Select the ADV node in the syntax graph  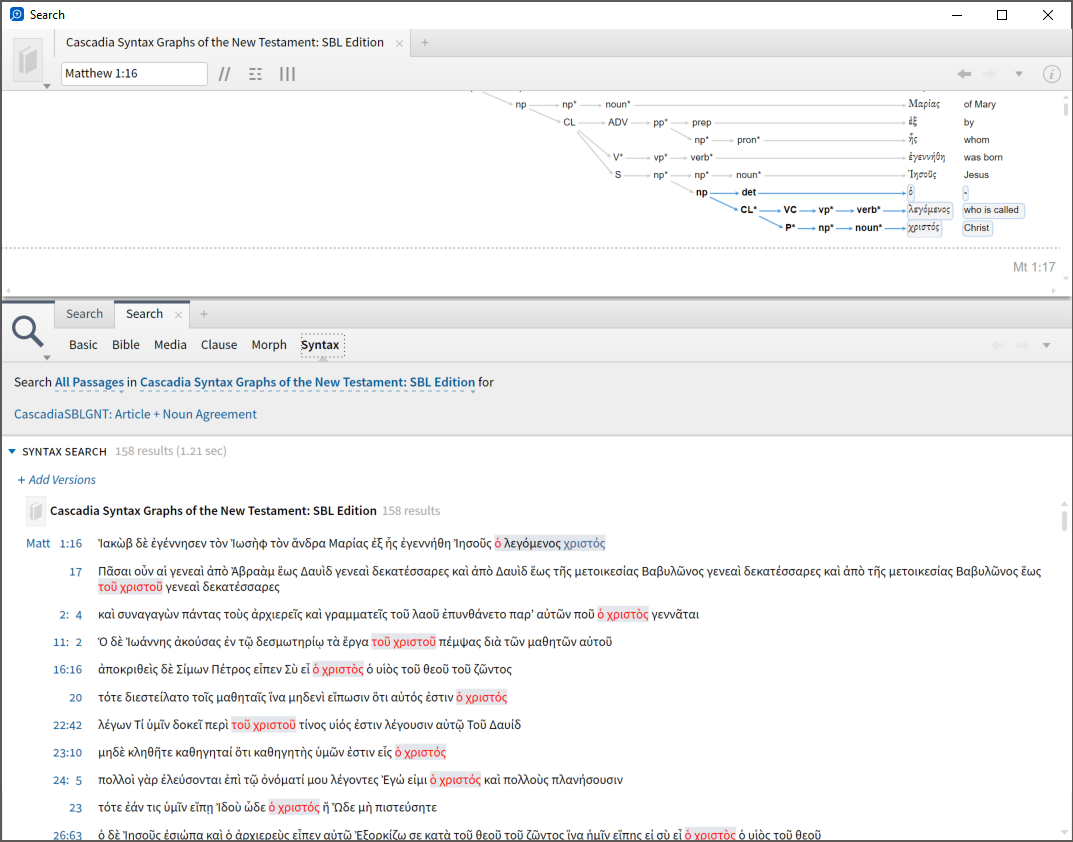point(618,123)
